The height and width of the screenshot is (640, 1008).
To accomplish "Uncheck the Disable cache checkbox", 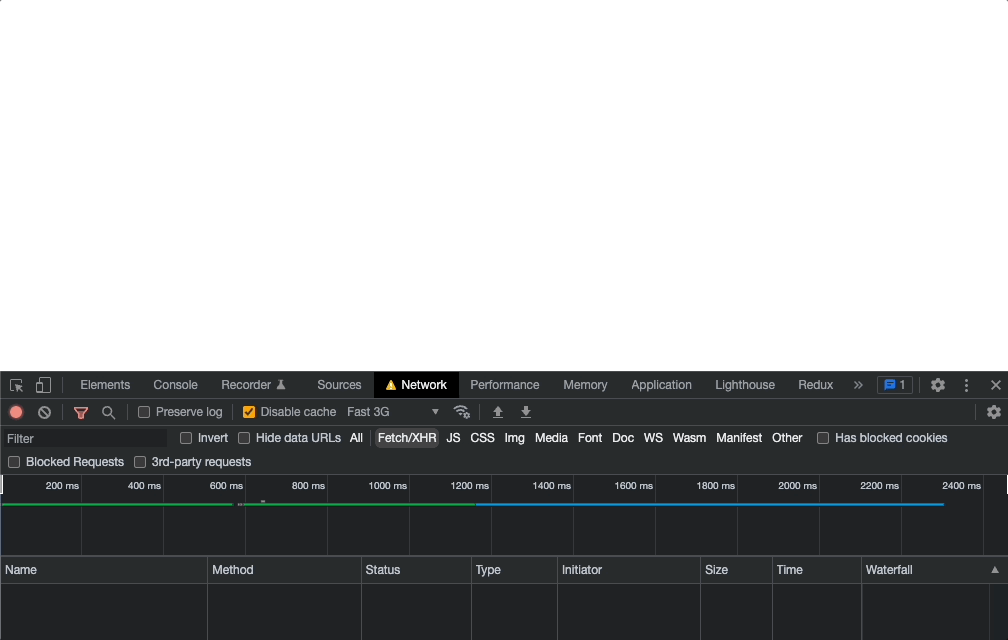I will 249,412.
